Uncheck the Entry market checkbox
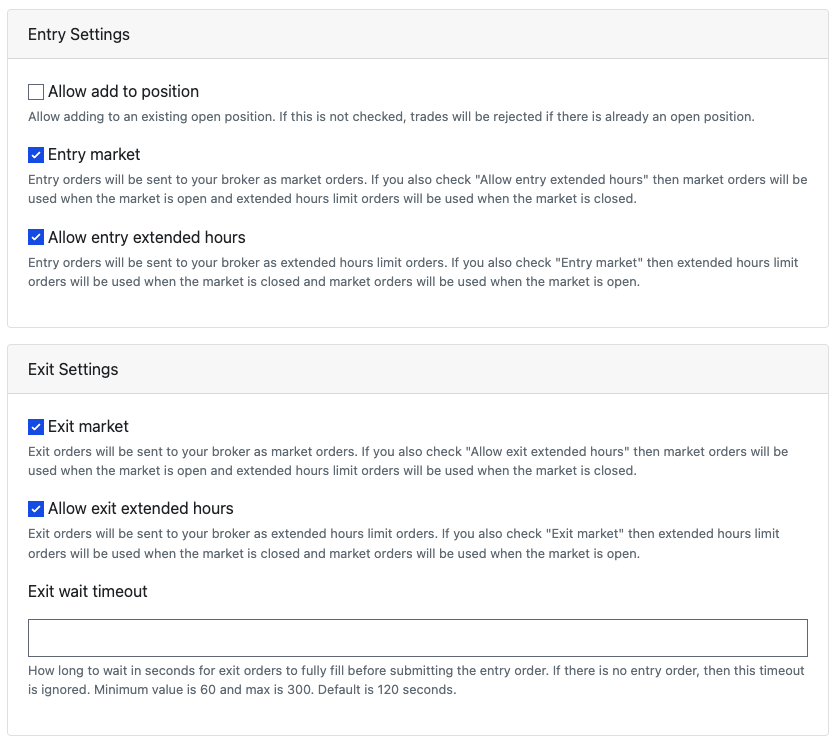839x743 pixels. pyautogui.click(x=36, y=155)
